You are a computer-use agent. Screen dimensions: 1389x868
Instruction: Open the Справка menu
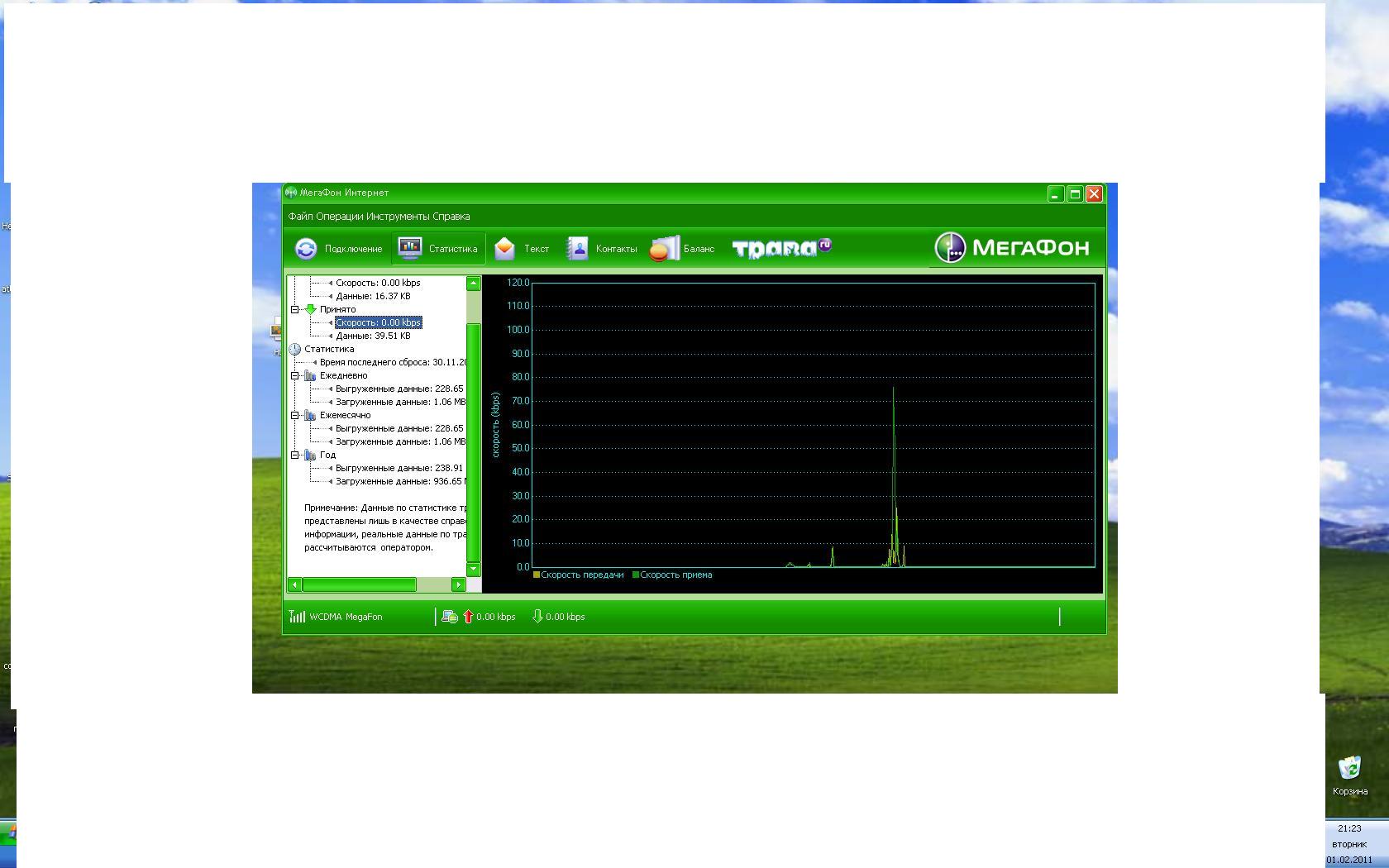451,217
